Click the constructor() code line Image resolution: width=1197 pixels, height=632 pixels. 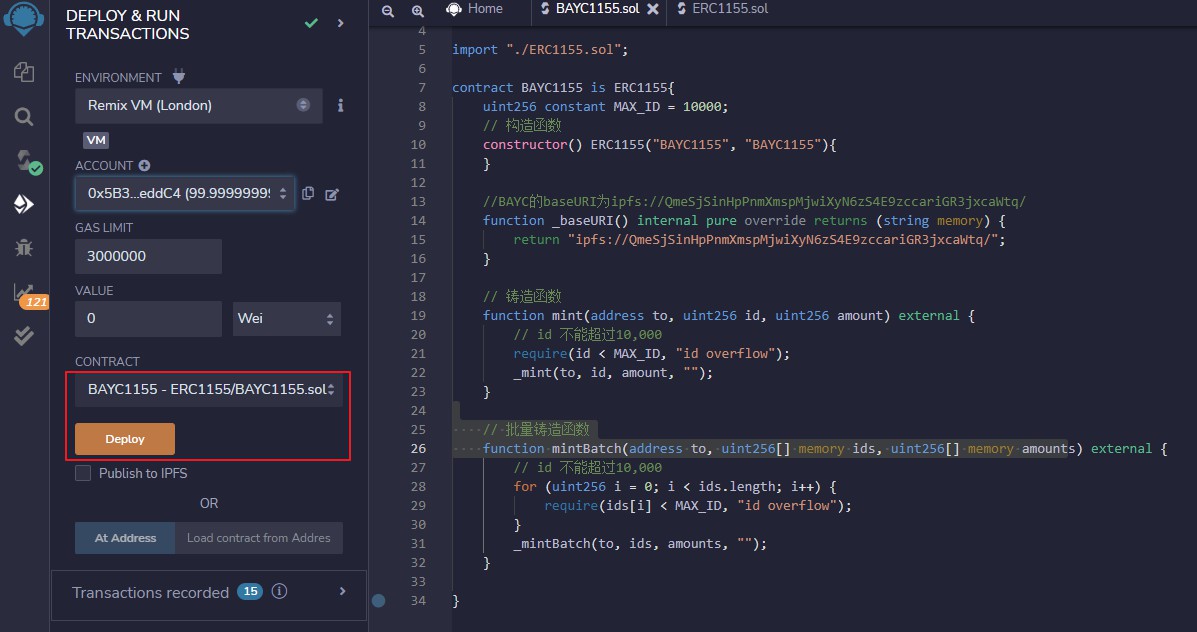(x=660, y=144)
